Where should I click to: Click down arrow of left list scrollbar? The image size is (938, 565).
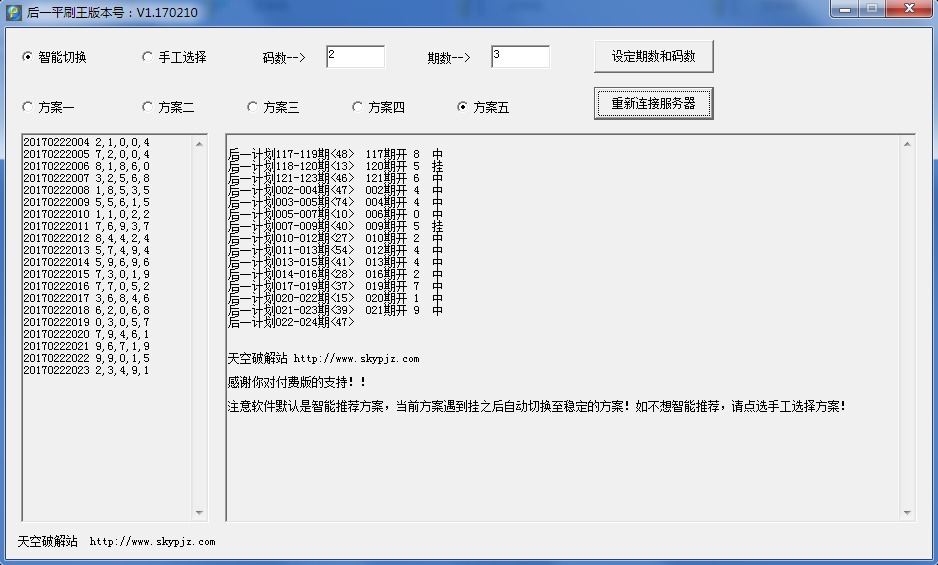[x=199, y=513]
